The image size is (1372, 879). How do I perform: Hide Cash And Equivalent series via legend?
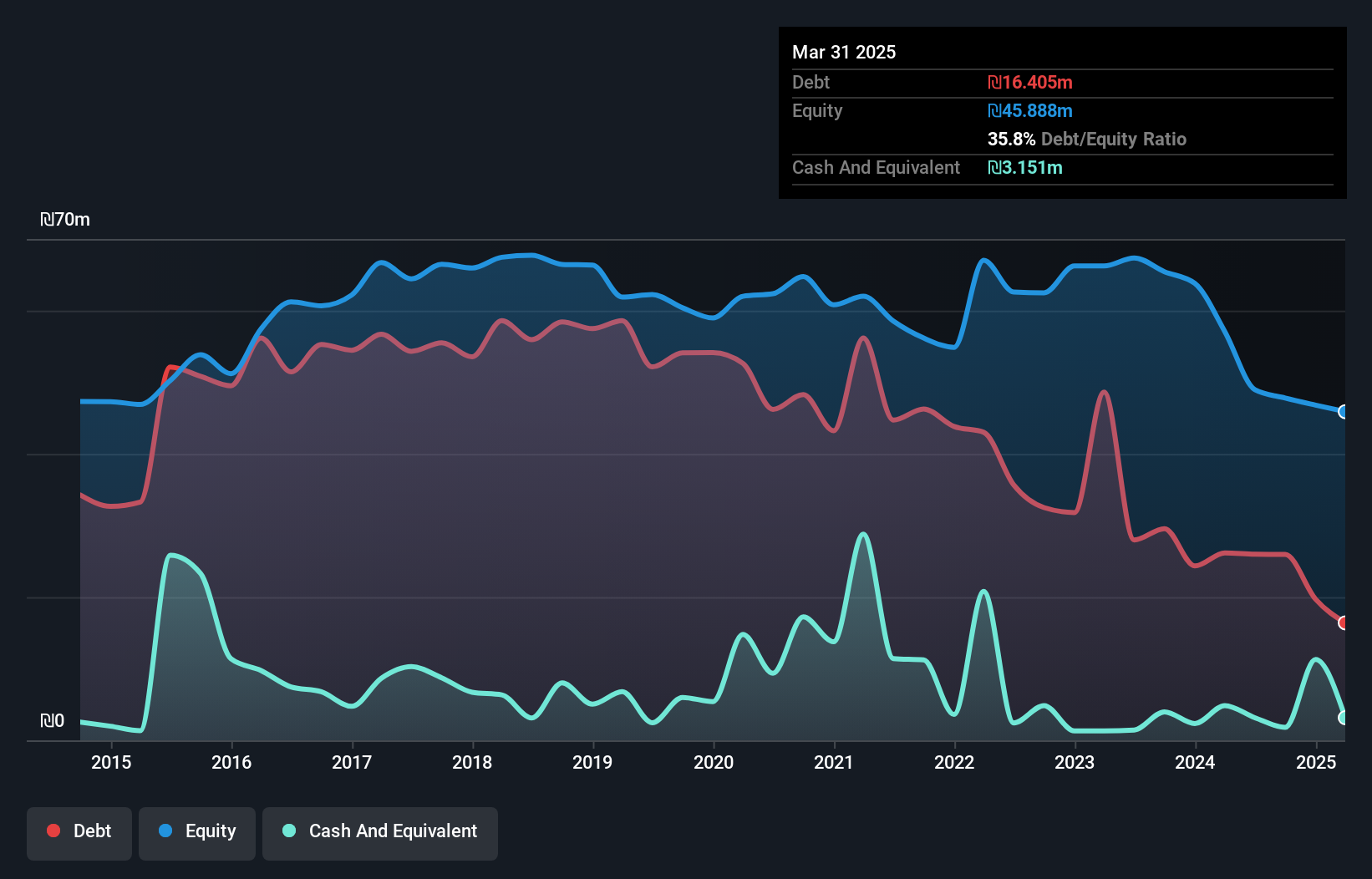[380, 831]
